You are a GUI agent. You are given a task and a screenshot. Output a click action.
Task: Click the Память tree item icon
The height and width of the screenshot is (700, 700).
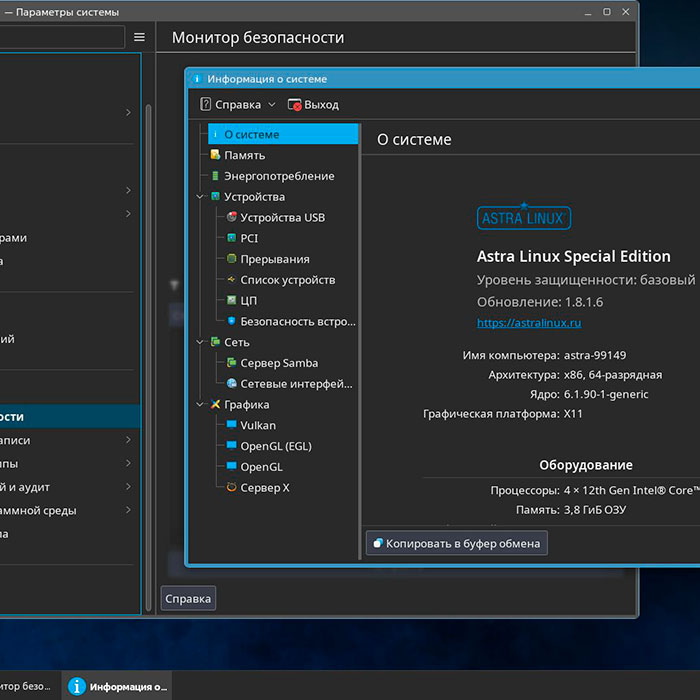click(215, 155)
